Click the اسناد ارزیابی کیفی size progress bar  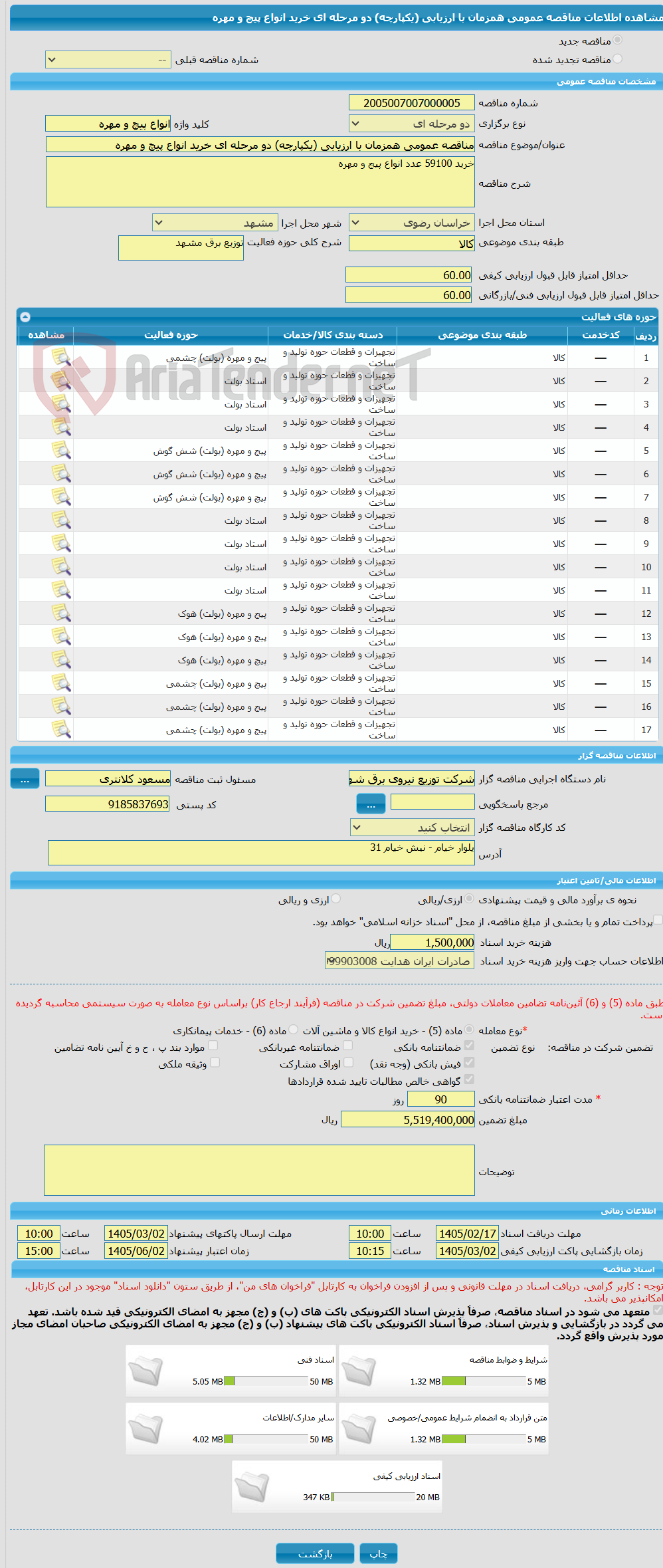coord(373,1497)
